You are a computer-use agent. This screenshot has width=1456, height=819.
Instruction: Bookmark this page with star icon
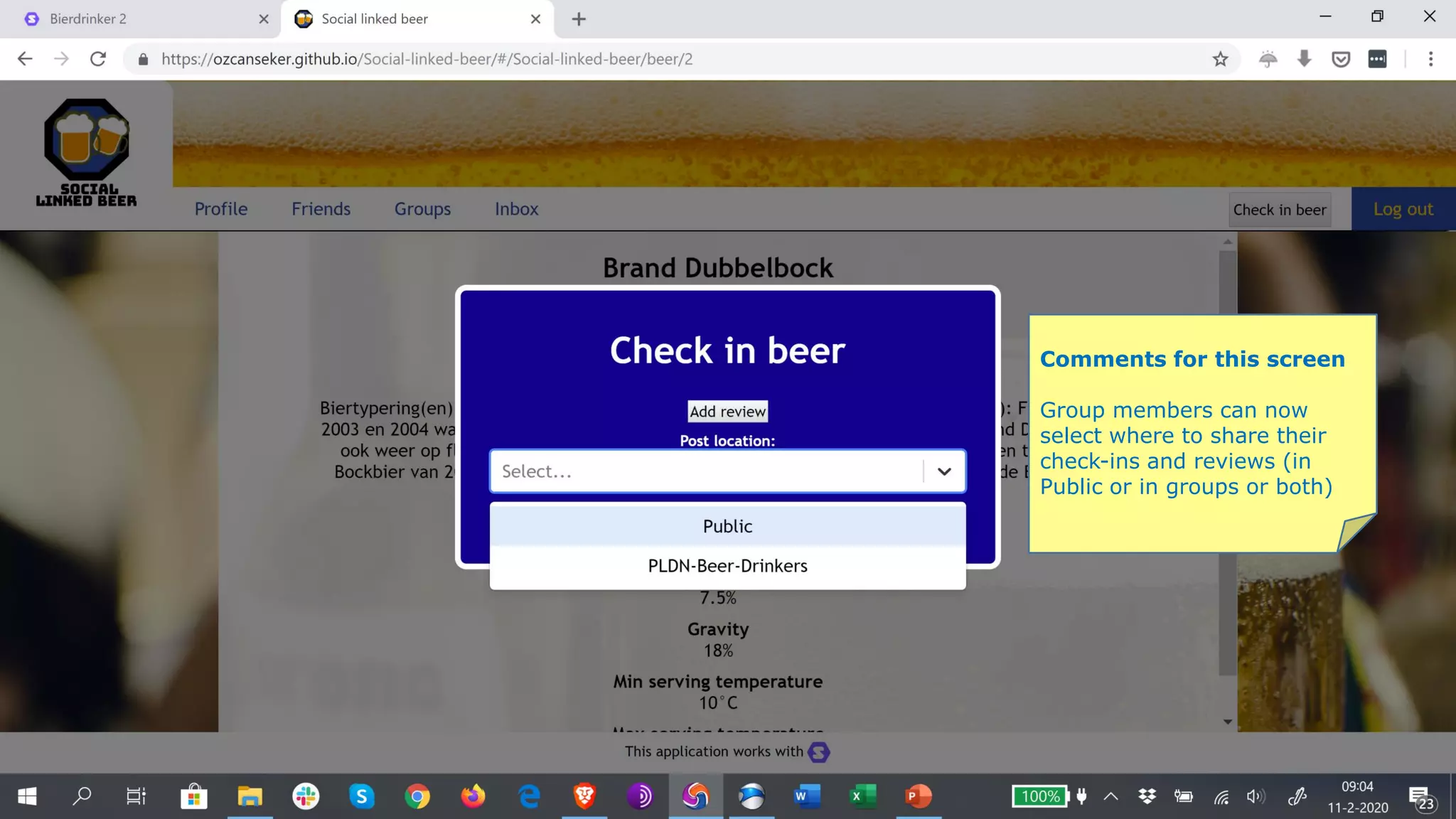pos(1220,59)
